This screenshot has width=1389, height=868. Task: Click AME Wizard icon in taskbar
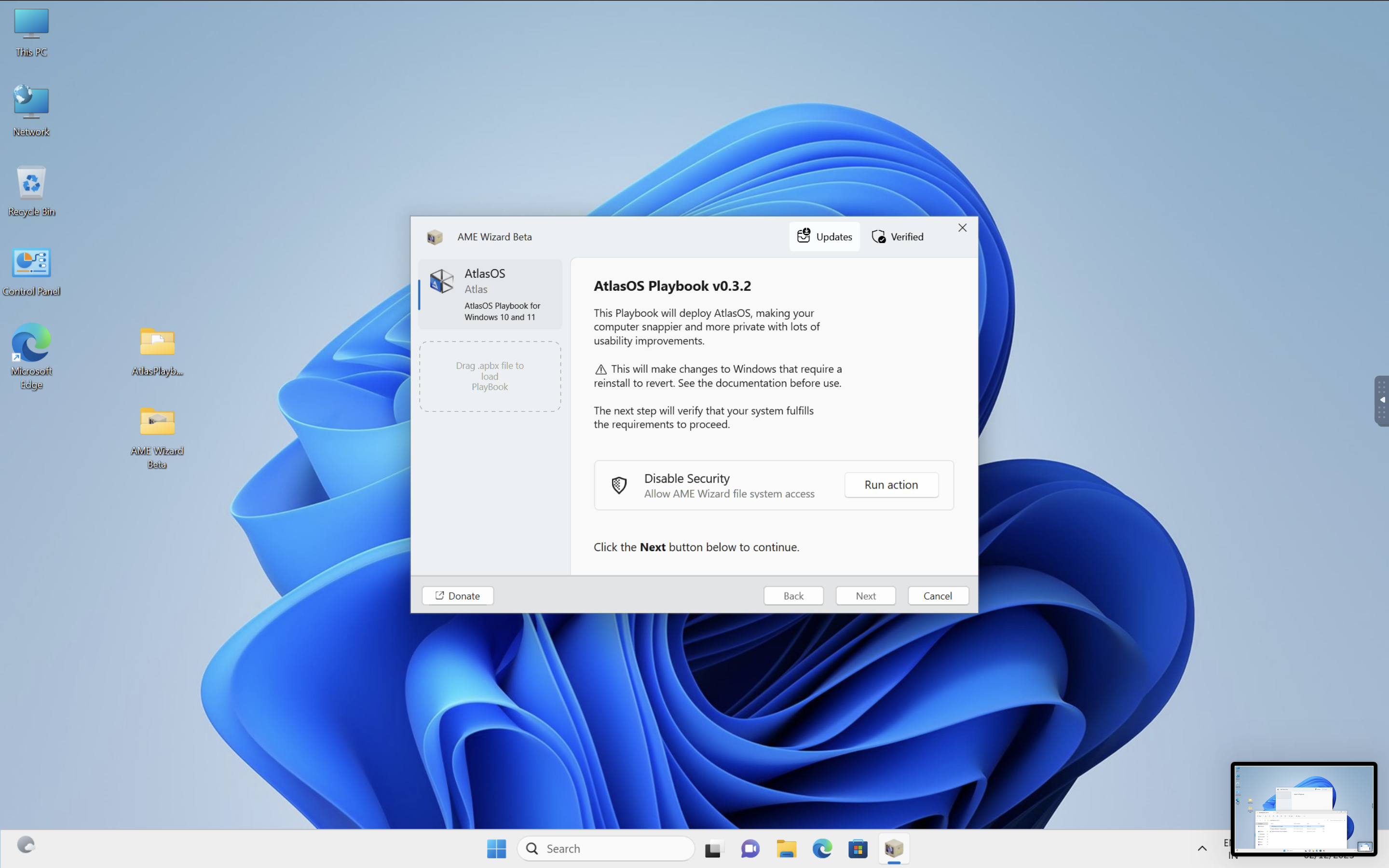(x=894, y=849)
